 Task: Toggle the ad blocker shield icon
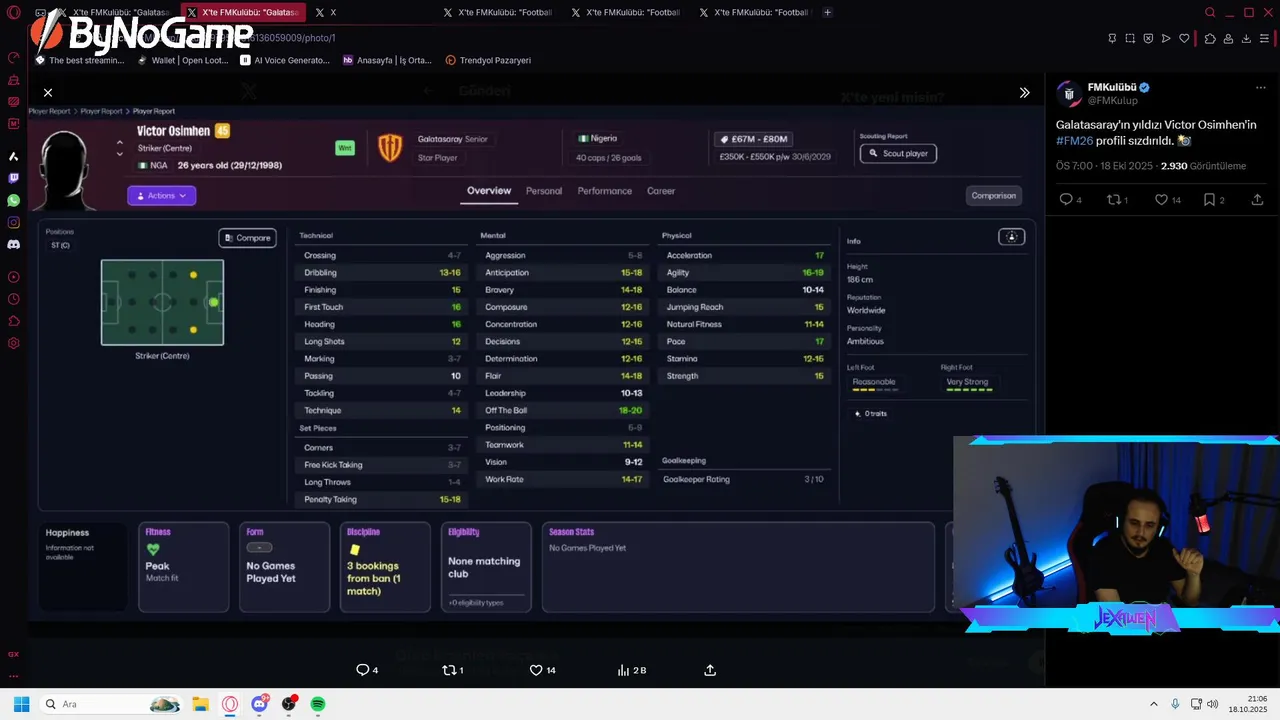click(x=1148, y=38)
